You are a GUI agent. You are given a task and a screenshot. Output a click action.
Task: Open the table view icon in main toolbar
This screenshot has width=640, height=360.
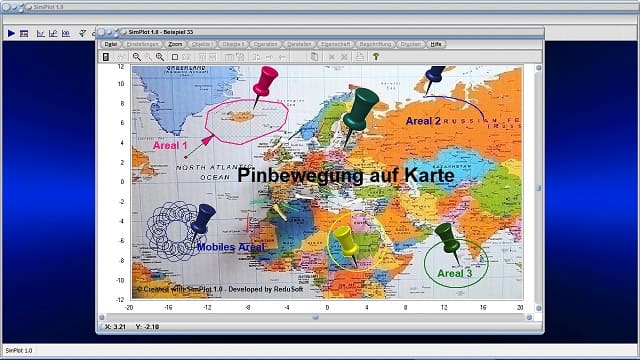click(x=24, y=33)
